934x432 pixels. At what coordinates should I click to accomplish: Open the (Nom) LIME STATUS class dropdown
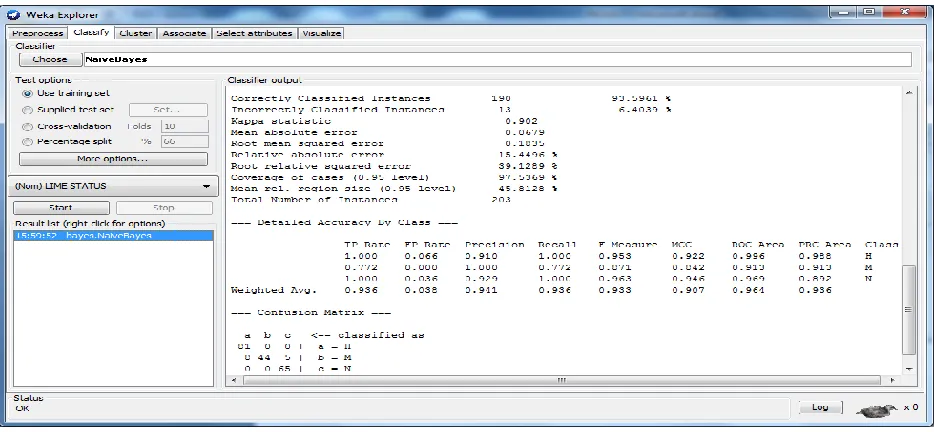[113, 187]
